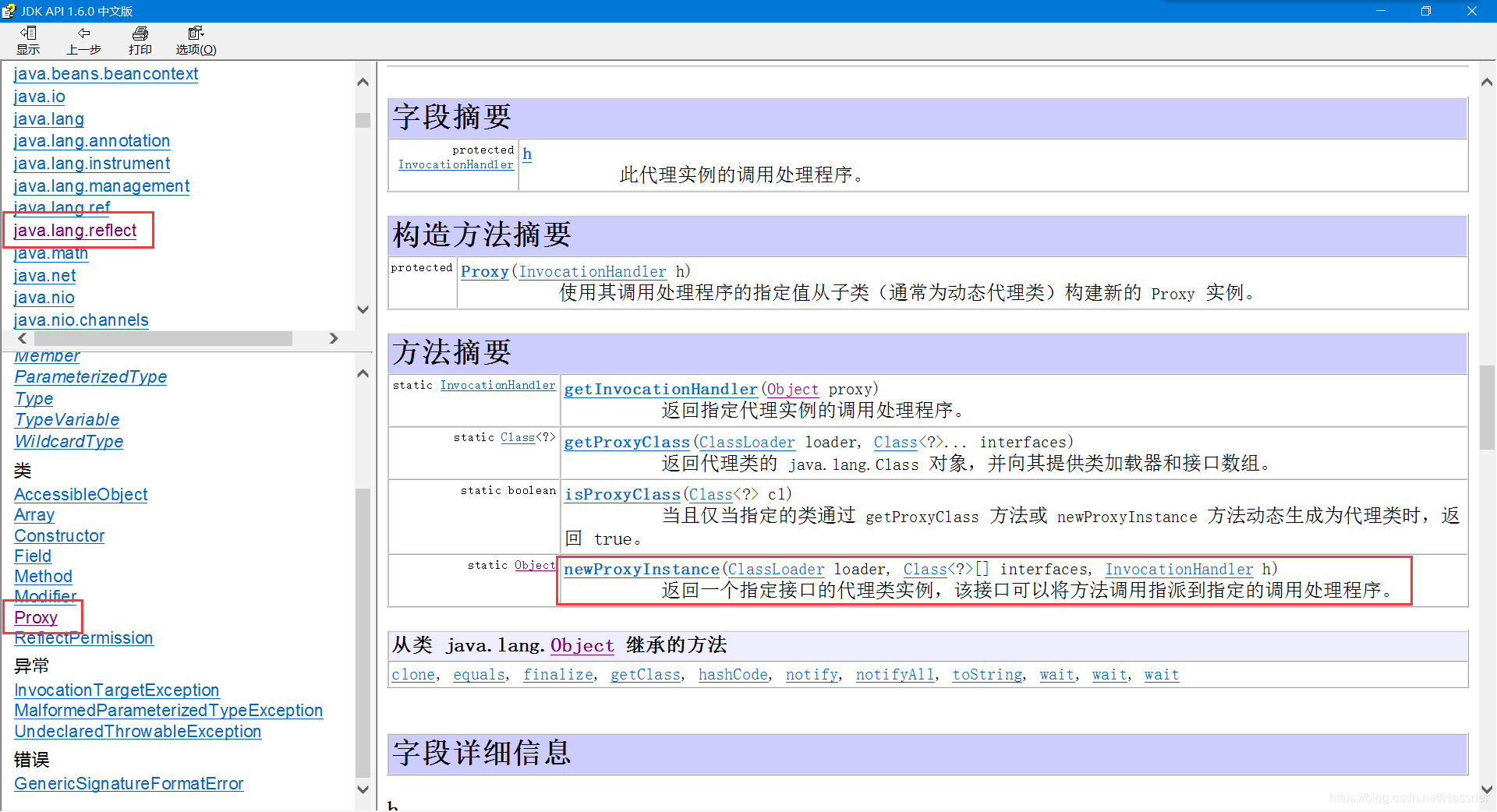Open the java.lang package link
The image size is (1497, 812).
pyautogui.click(x=48, y=119)
